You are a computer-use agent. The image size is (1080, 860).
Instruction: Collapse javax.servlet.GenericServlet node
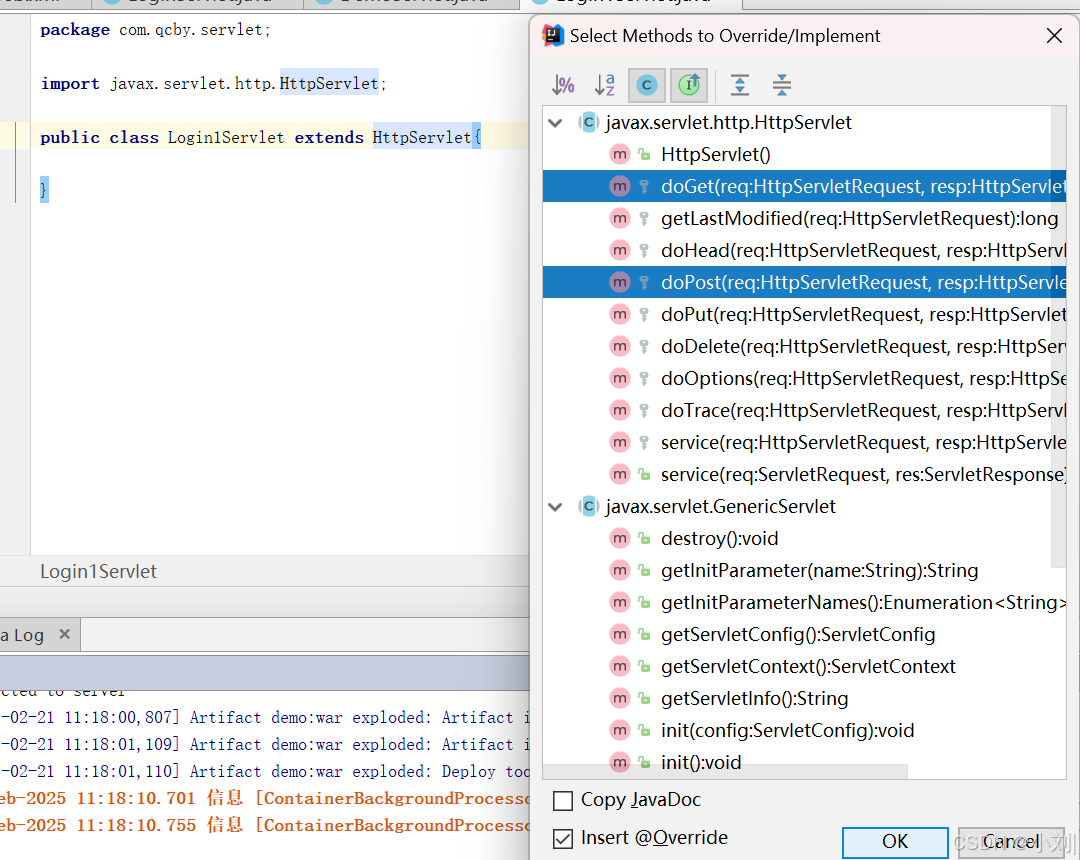pos(555,507)
